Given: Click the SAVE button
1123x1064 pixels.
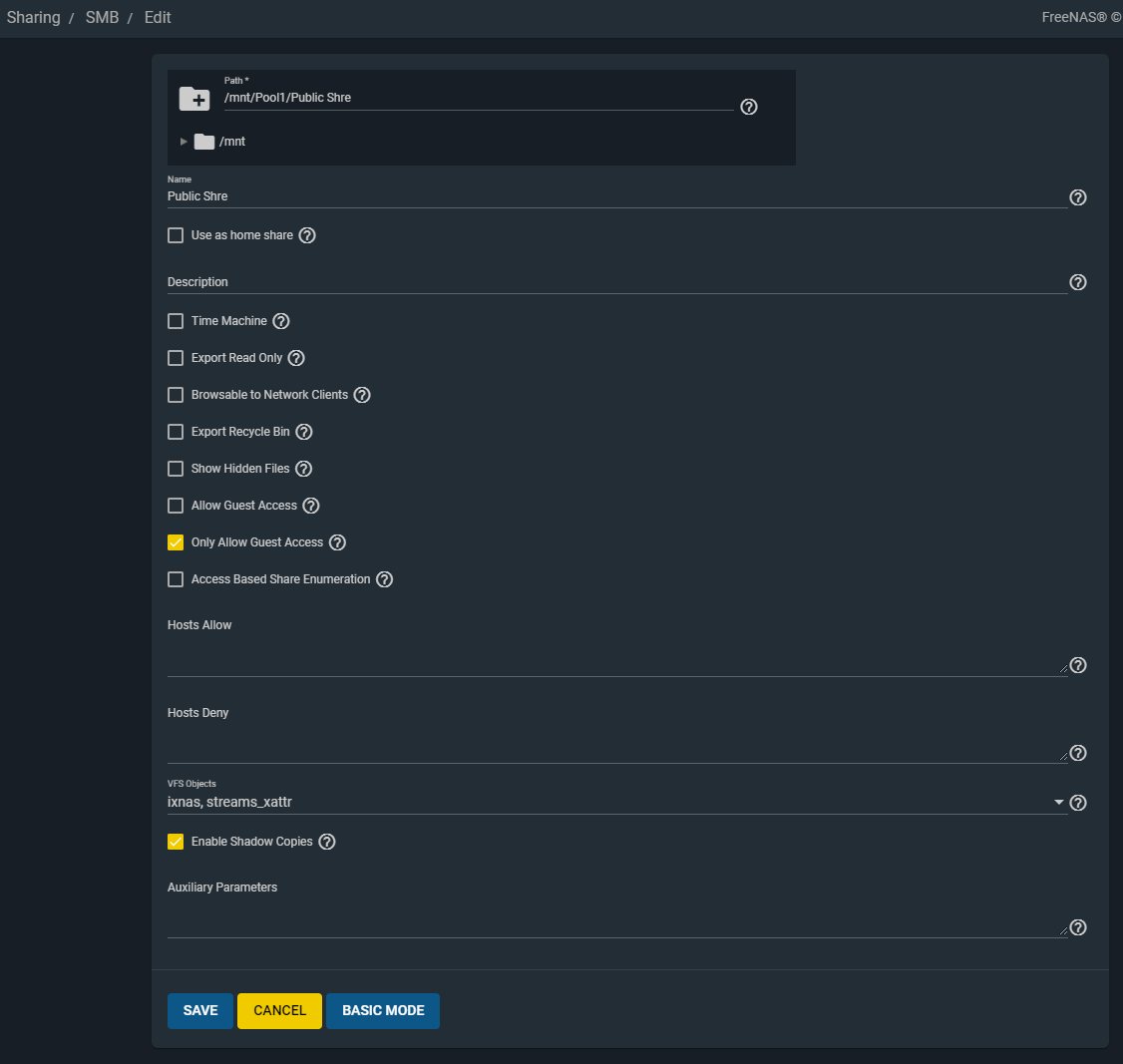Looking at the screenshot, I should pyautogui.click(x=199, y=1010).
